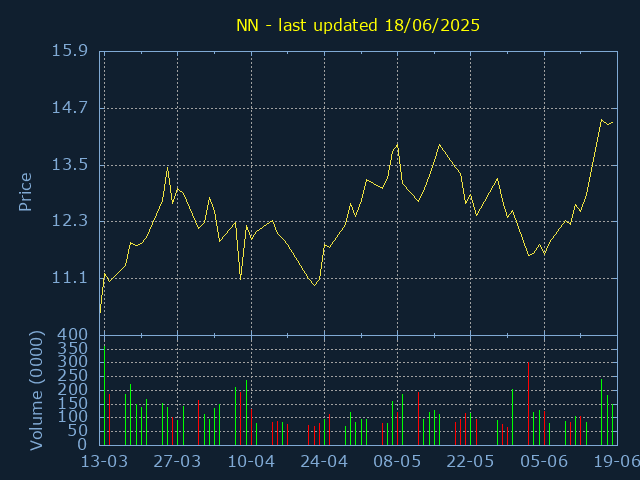Click the 100 volume axis label
The height and width of the screenshot is (480, 640).
(x=73, y=417)
